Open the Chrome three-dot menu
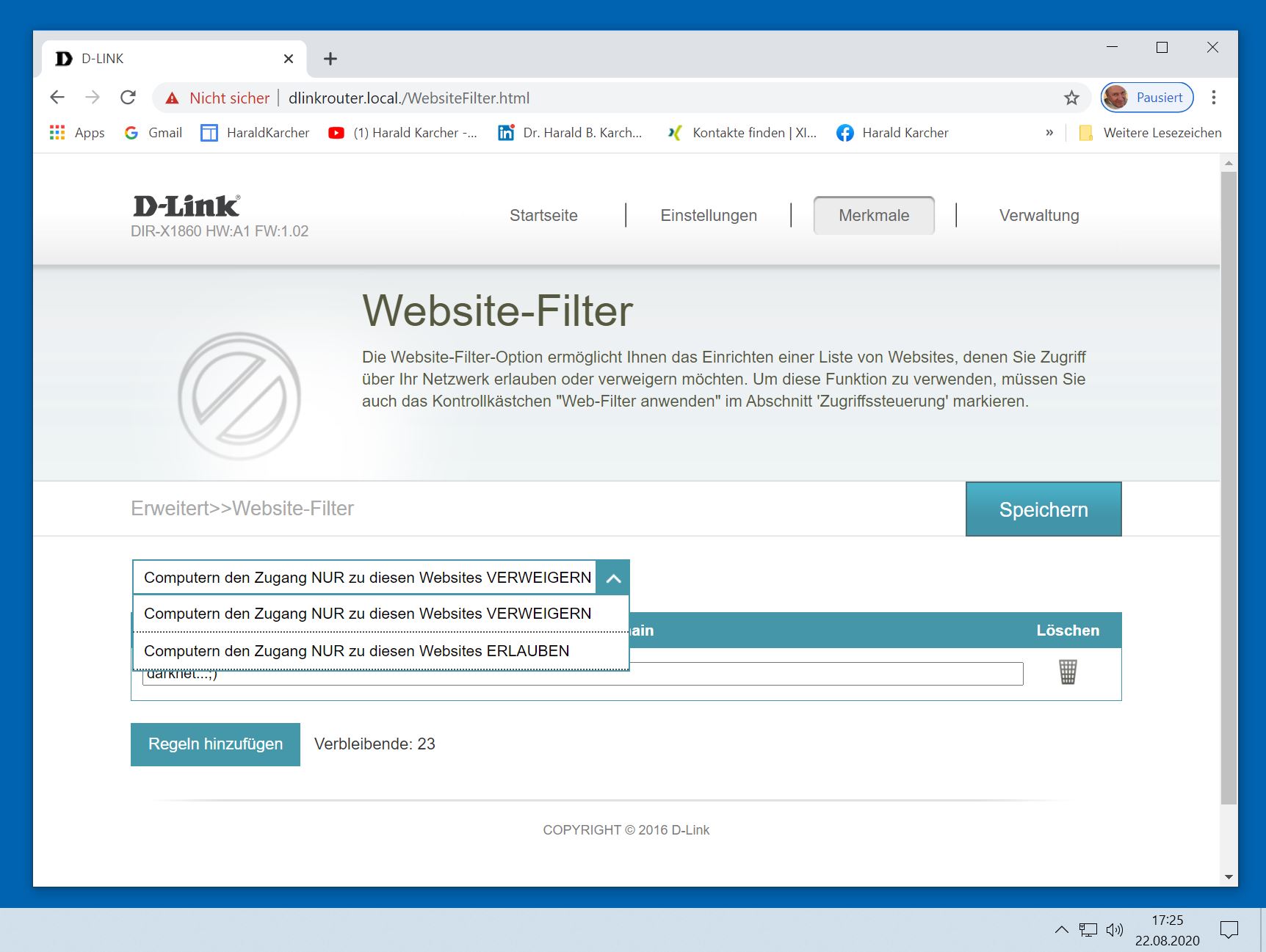The image size is (1266, 952). [x=1214, y=98]
